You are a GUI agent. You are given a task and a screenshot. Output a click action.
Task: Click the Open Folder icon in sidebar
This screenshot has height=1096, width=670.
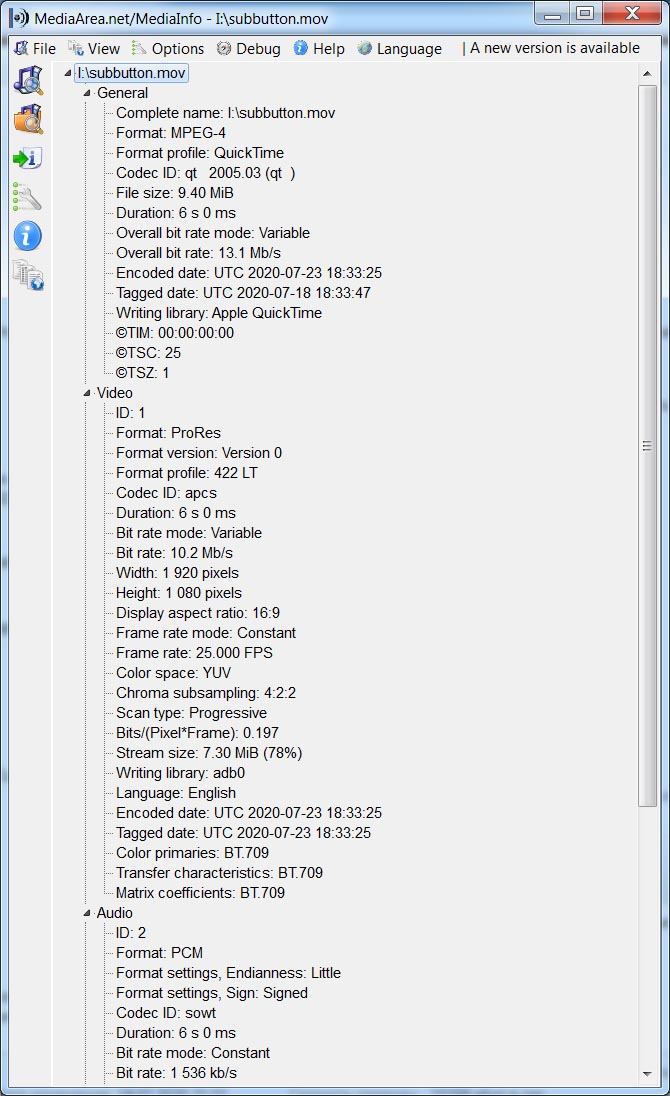click(x=28, y=120)
